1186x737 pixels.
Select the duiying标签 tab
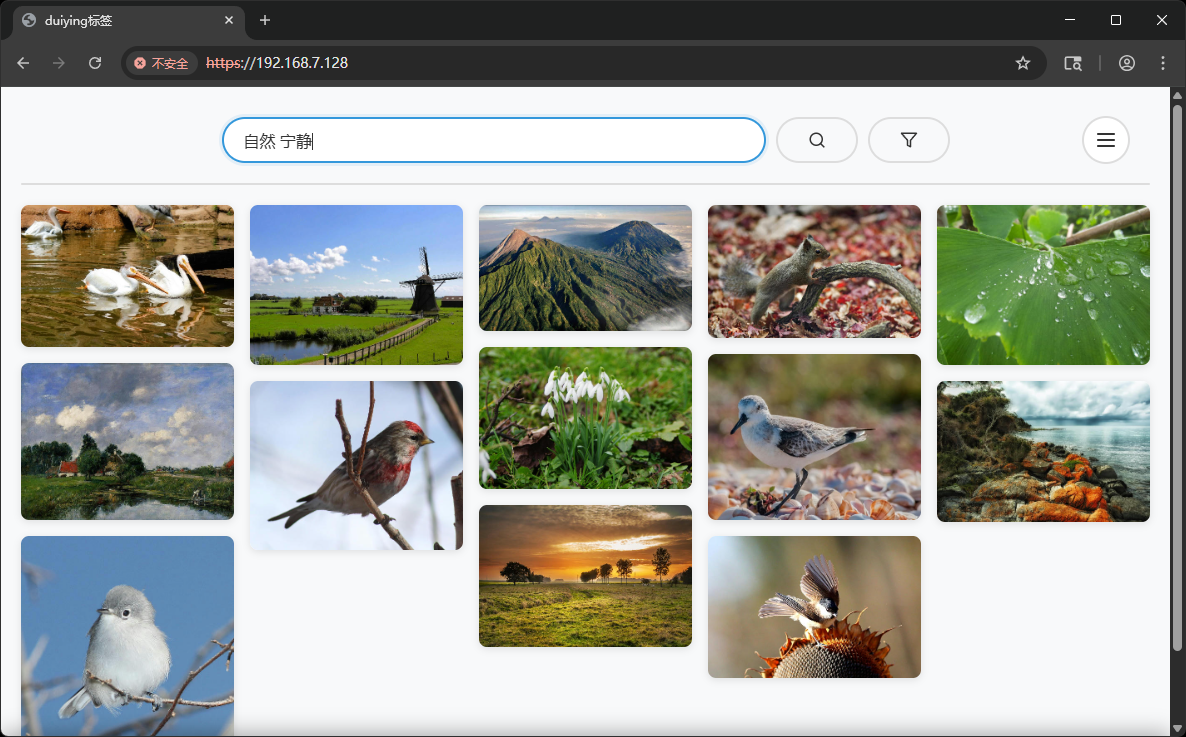[x=120, y=20]
